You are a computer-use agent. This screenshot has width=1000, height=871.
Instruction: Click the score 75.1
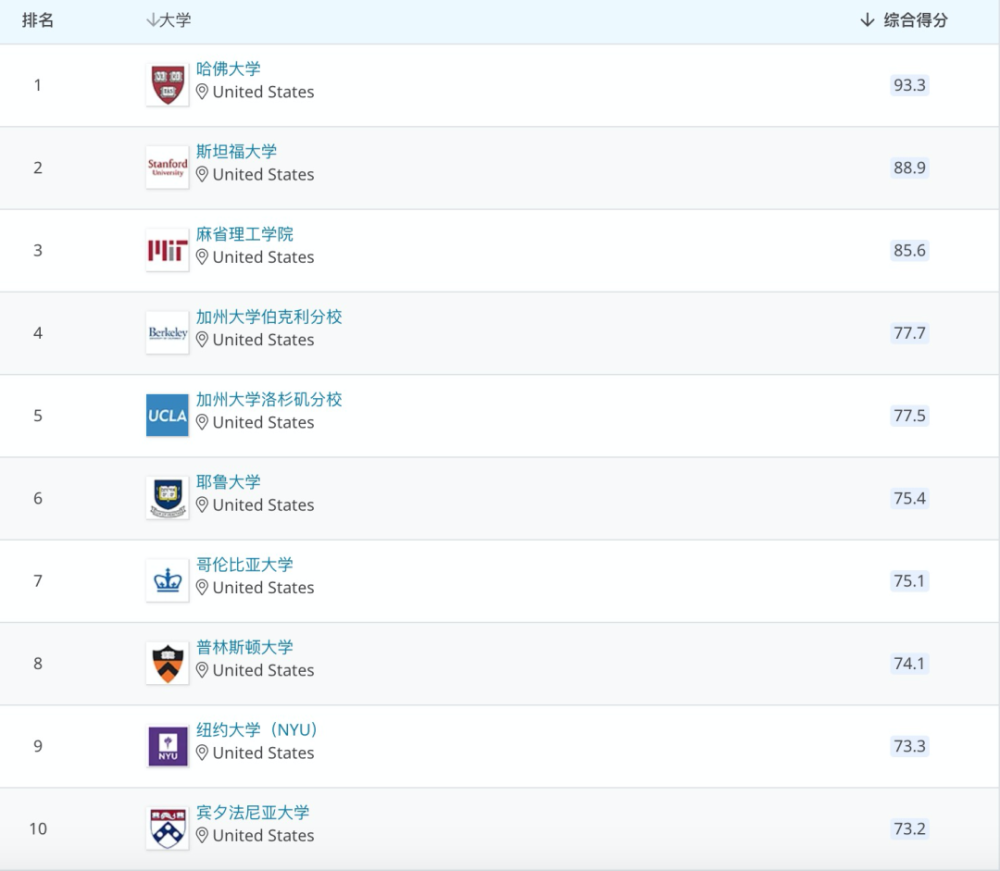[909, 581]
